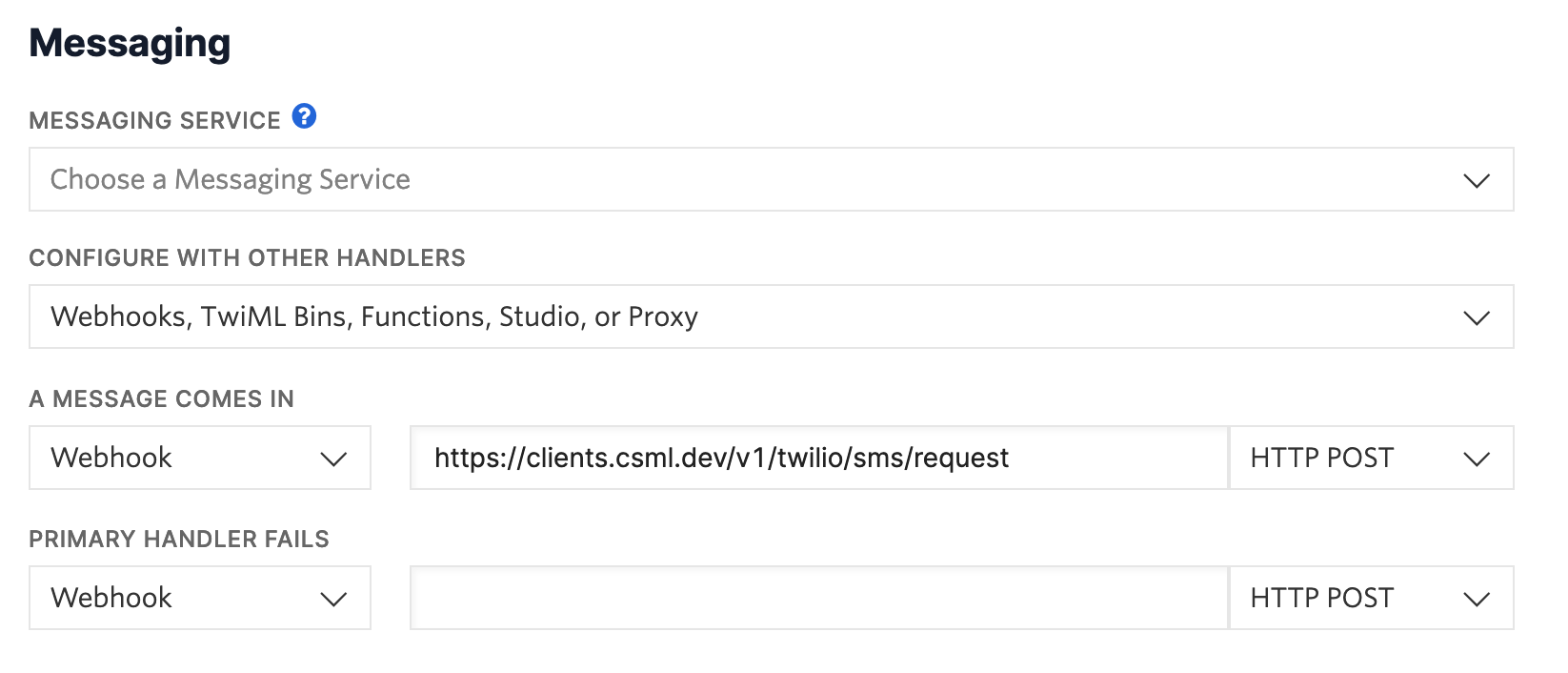Screen dimensions: 1568x673
Task: Click the A MESSAGE COMES IN label
Action: tap(162, 398)
